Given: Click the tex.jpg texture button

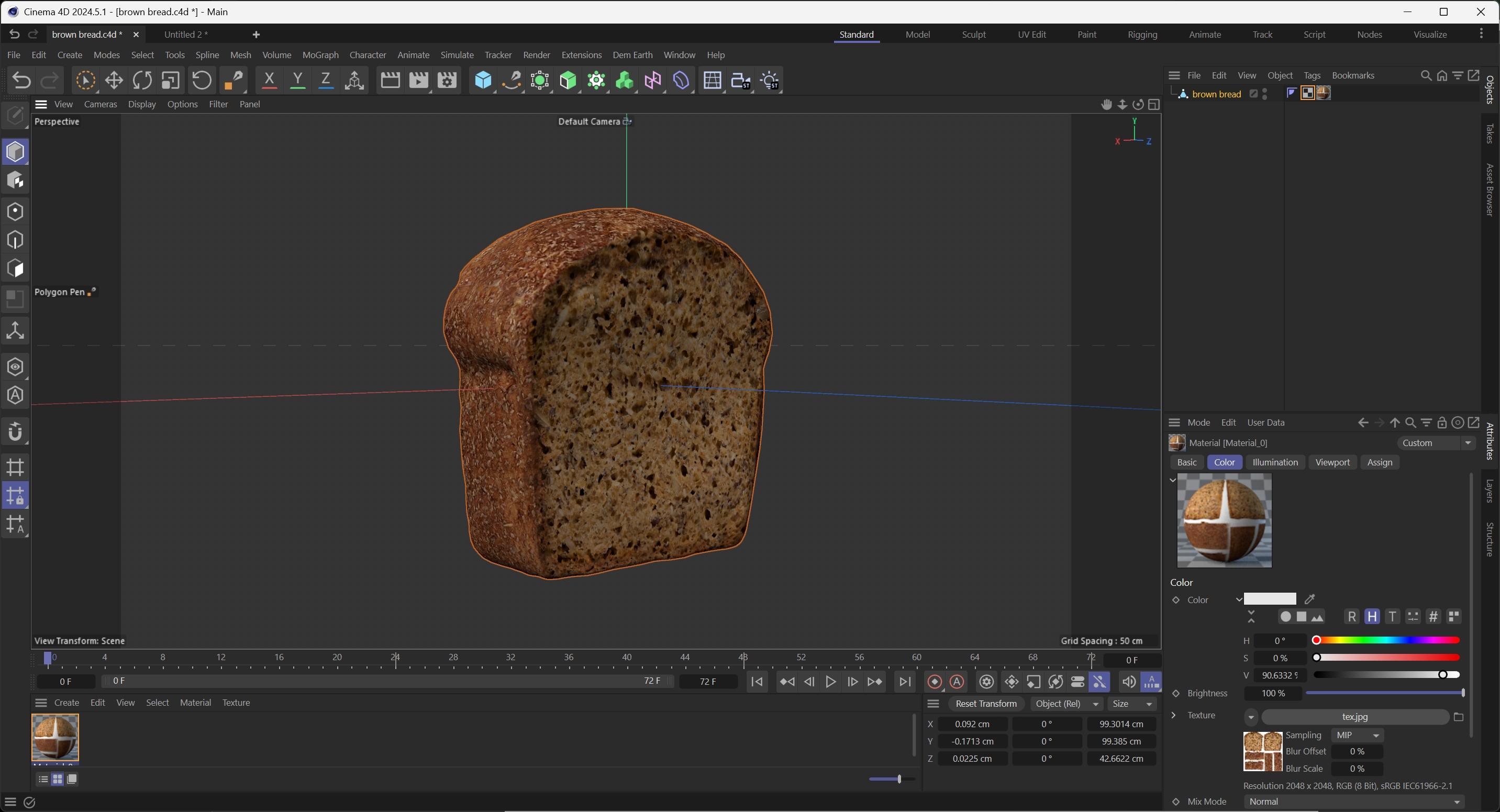Looking at the screenshot, I should pyautogui.click(x=1354, y=717).
